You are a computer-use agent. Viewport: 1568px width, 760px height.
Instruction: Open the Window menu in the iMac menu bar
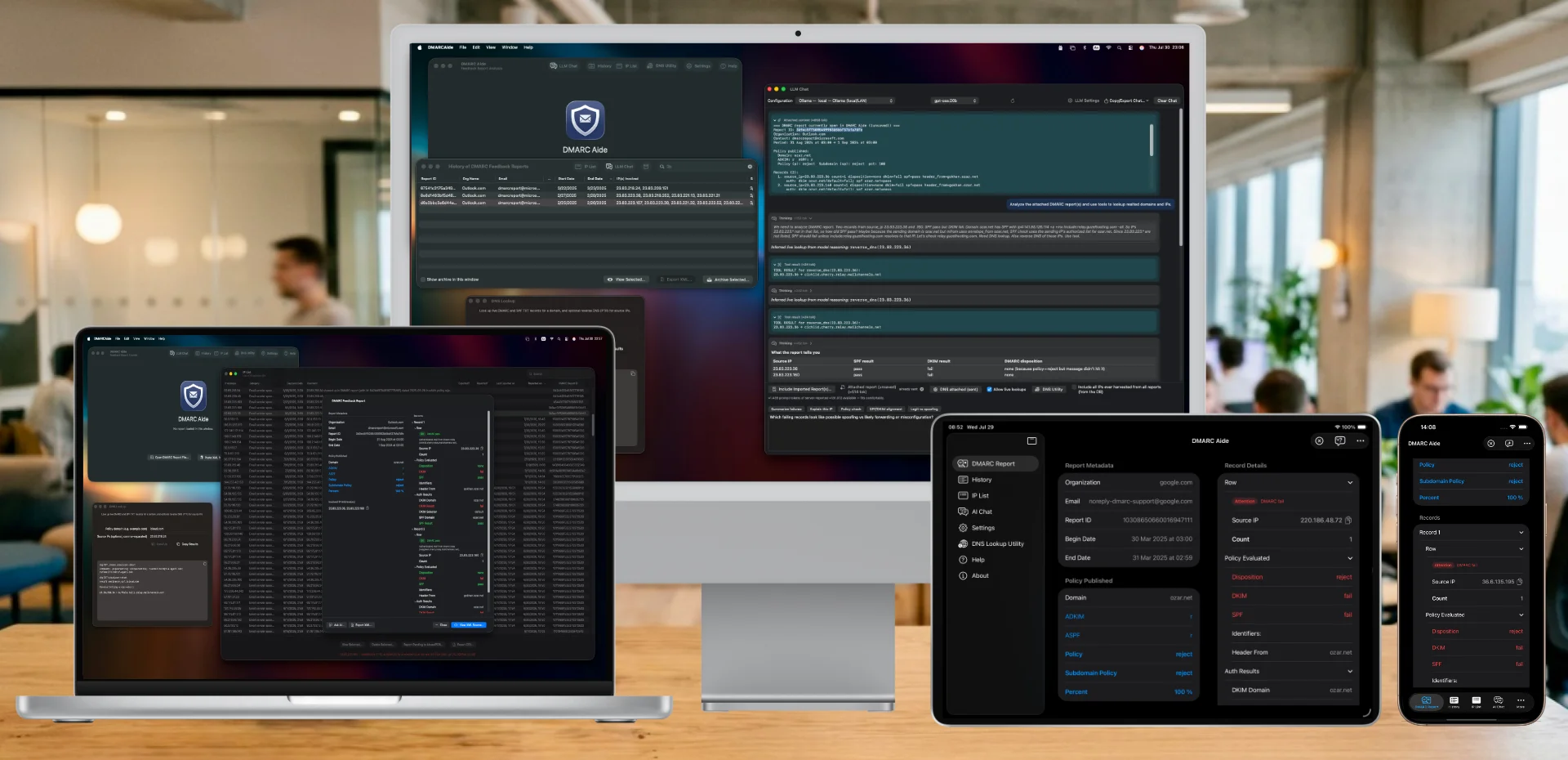point(510,47)
